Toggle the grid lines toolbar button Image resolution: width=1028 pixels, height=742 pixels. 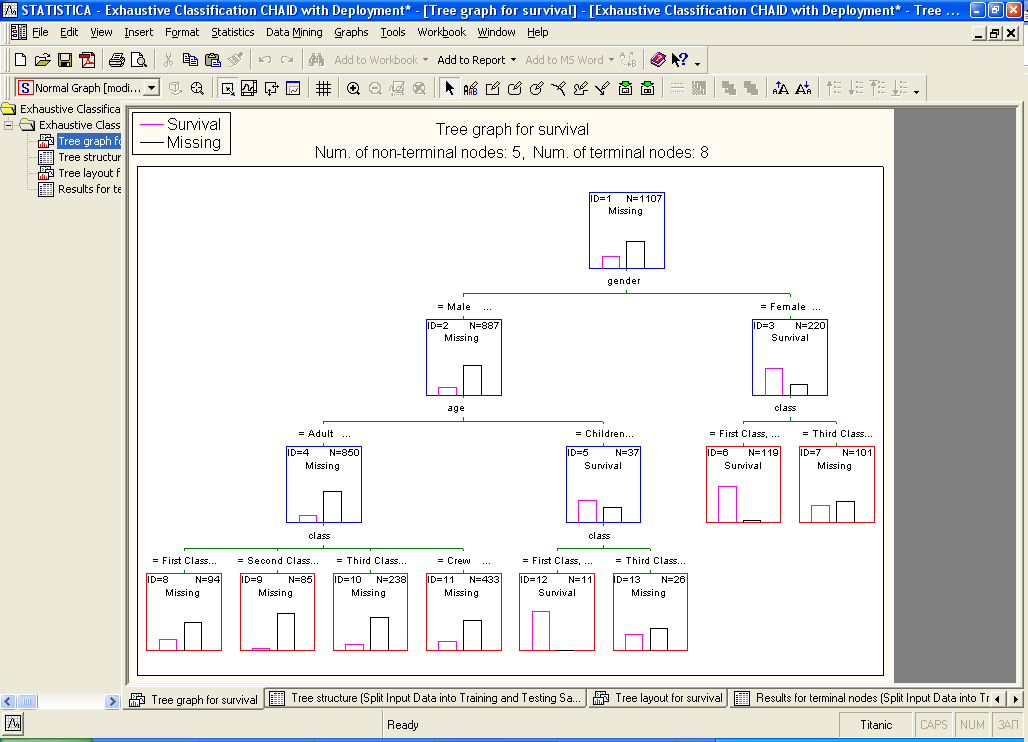(x=323, y=88)
